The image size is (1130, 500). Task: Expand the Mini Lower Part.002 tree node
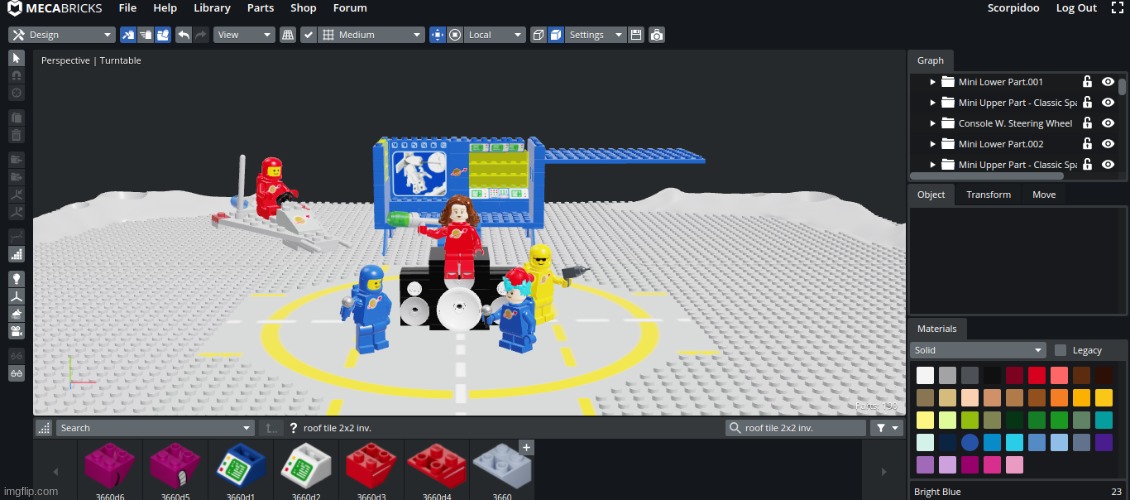click(x=933, y=144)
